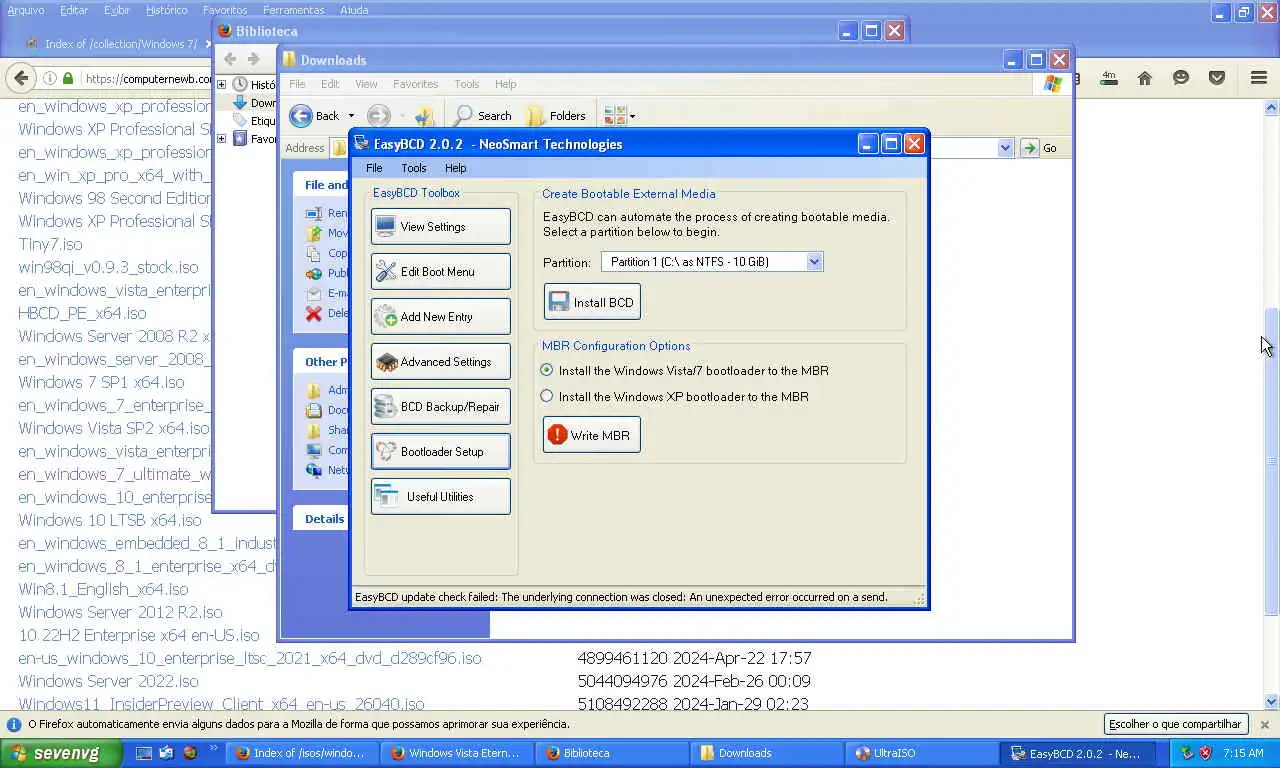Open BCD Backup/Repair section
The height and width of the screenshot is (768, 1280).
click(440, 406)
